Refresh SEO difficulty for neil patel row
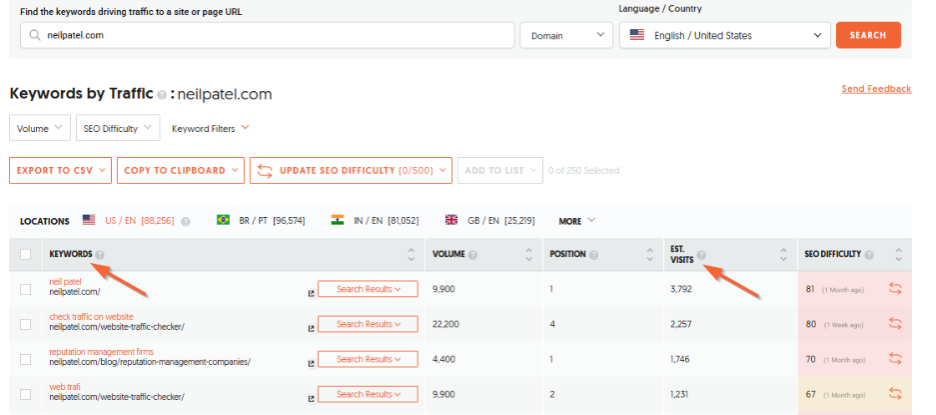This screenshot has width=936, height=415. point(895,289)
